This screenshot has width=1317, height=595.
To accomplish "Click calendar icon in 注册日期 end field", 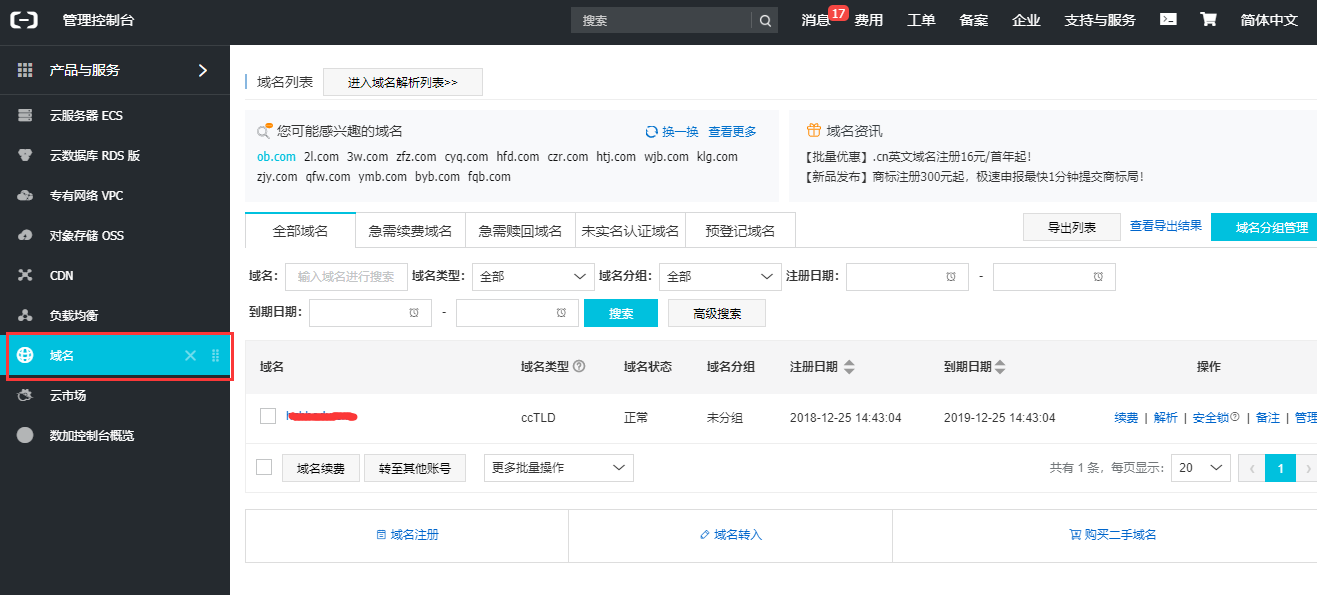I will [x=1098, y=276].
